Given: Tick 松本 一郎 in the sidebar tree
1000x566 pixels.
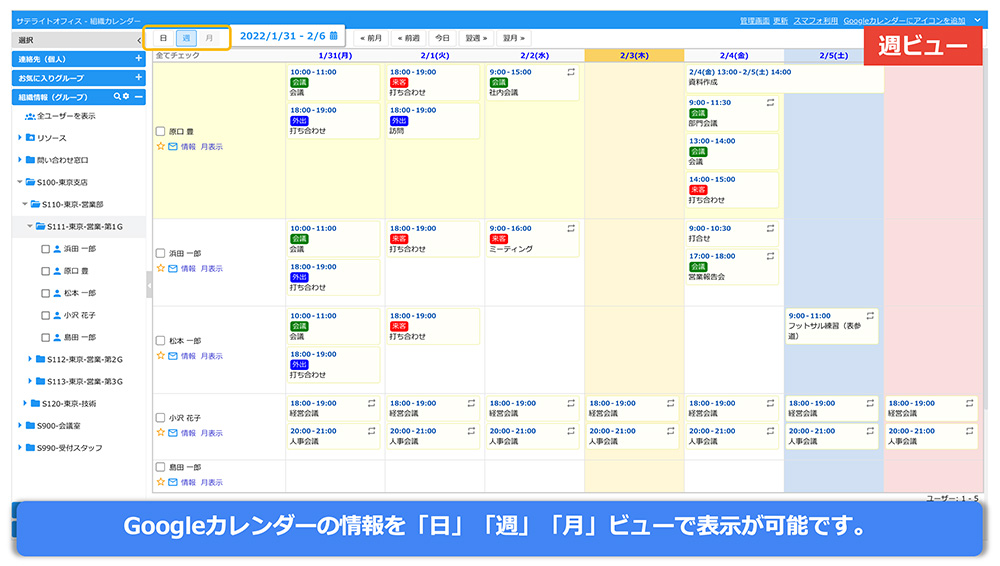Looking at the screenshot, I should coord(45,294).
